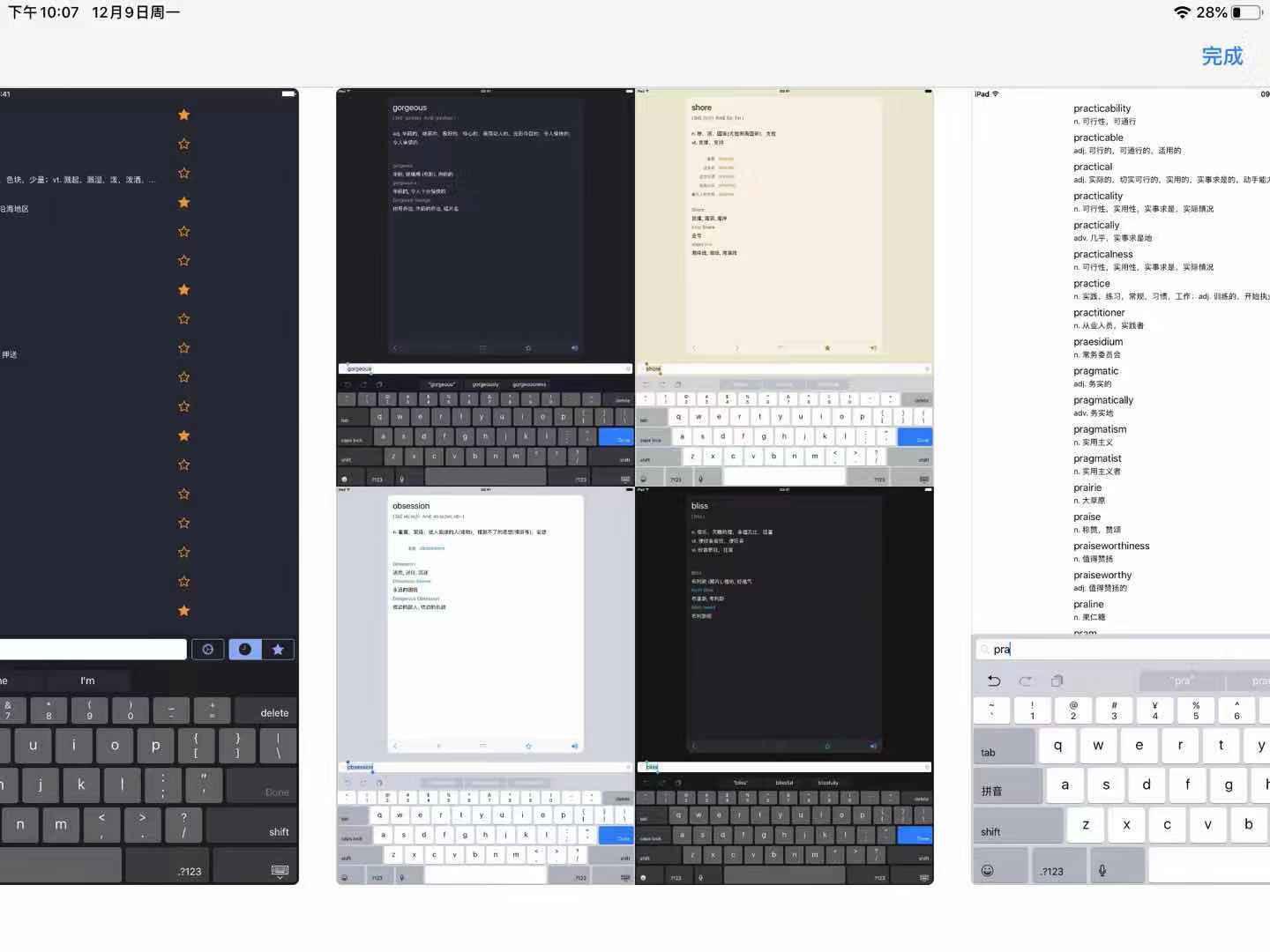Tap the "I'm" keyboard suggestion
The width and height of the screenshot is (1270, 952).
87,681
